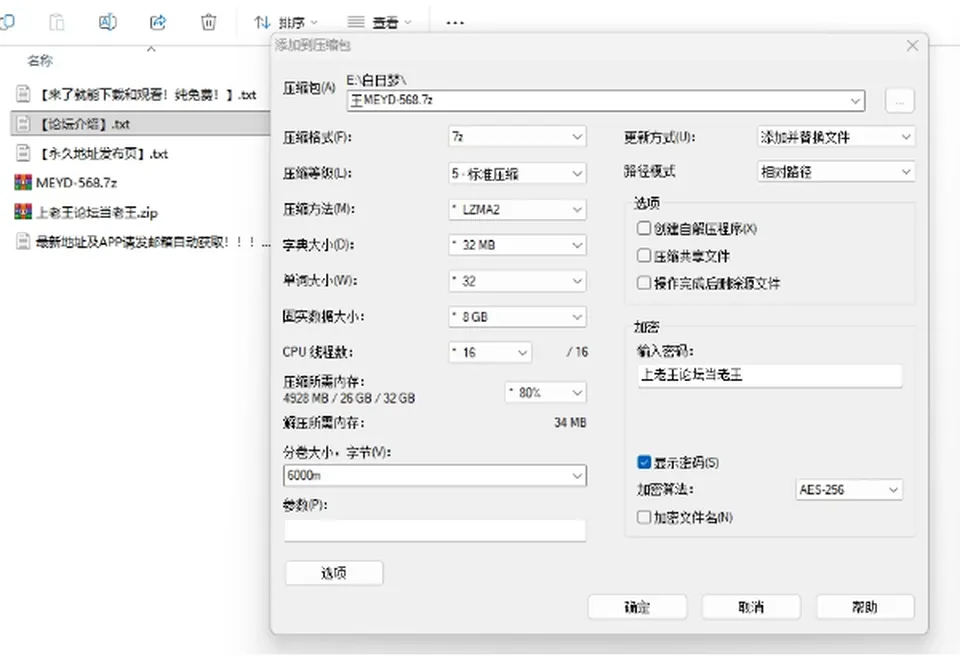960x656 pixels.
Task: Click into the 输入密码 password field
Action: point(770,375)
